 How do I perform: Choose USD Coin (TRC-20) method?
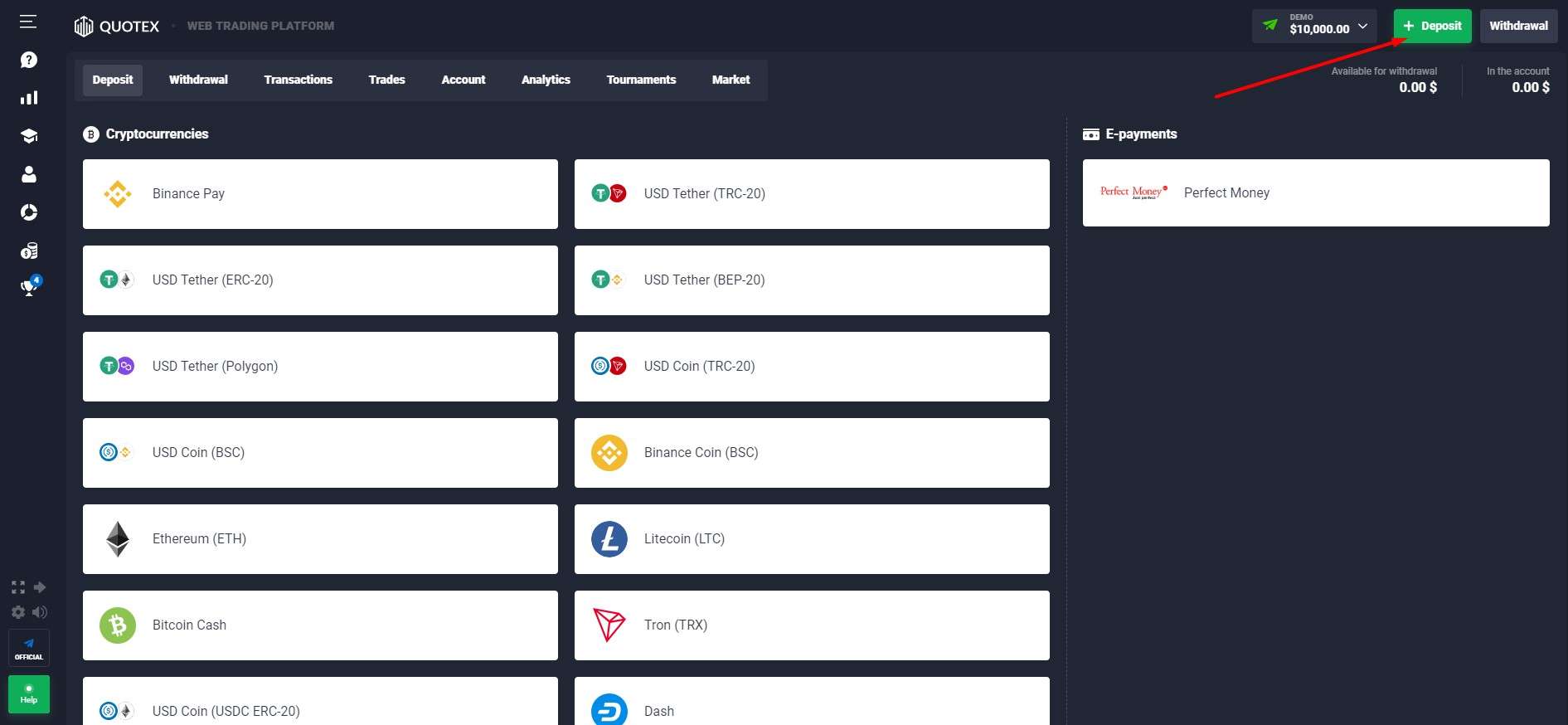click(x=812, y=367)
